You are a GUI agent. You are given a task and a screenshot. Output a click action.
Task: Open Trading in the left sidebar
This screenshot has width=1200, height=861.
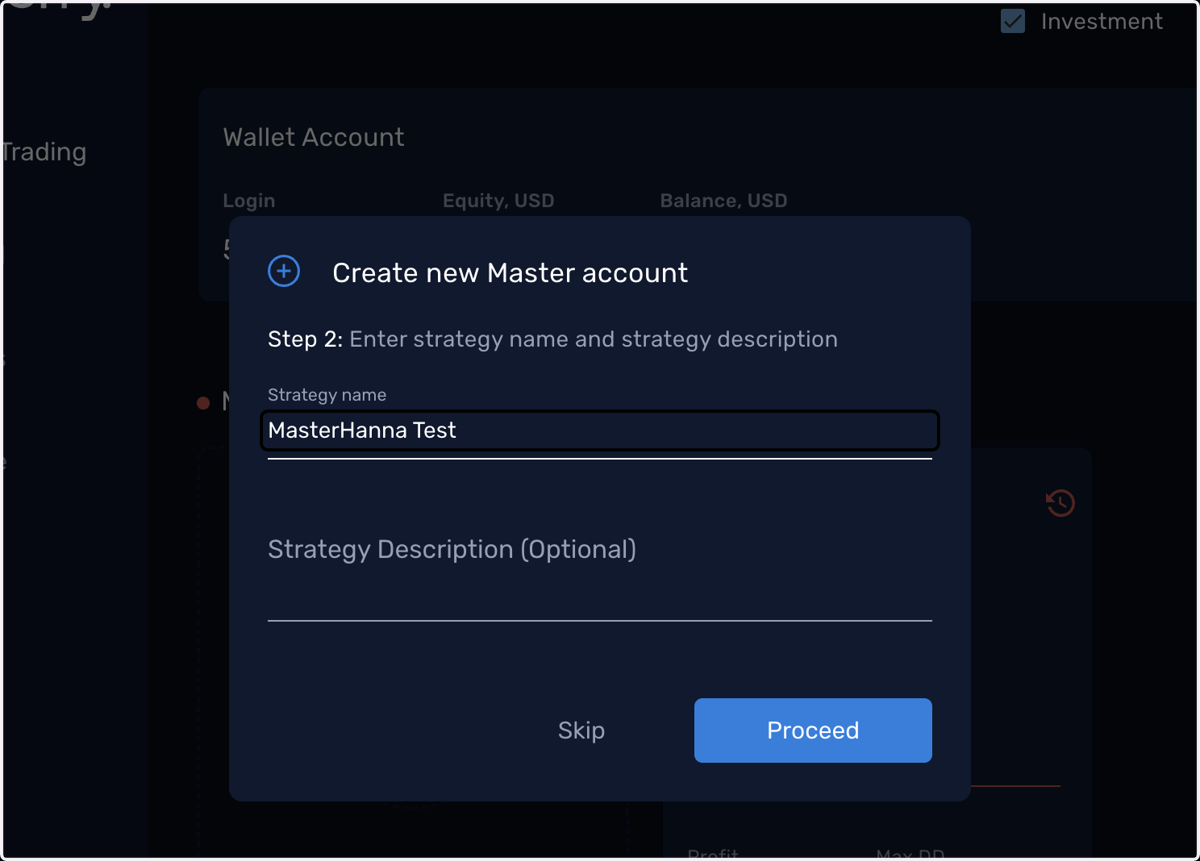coord(43,152)
